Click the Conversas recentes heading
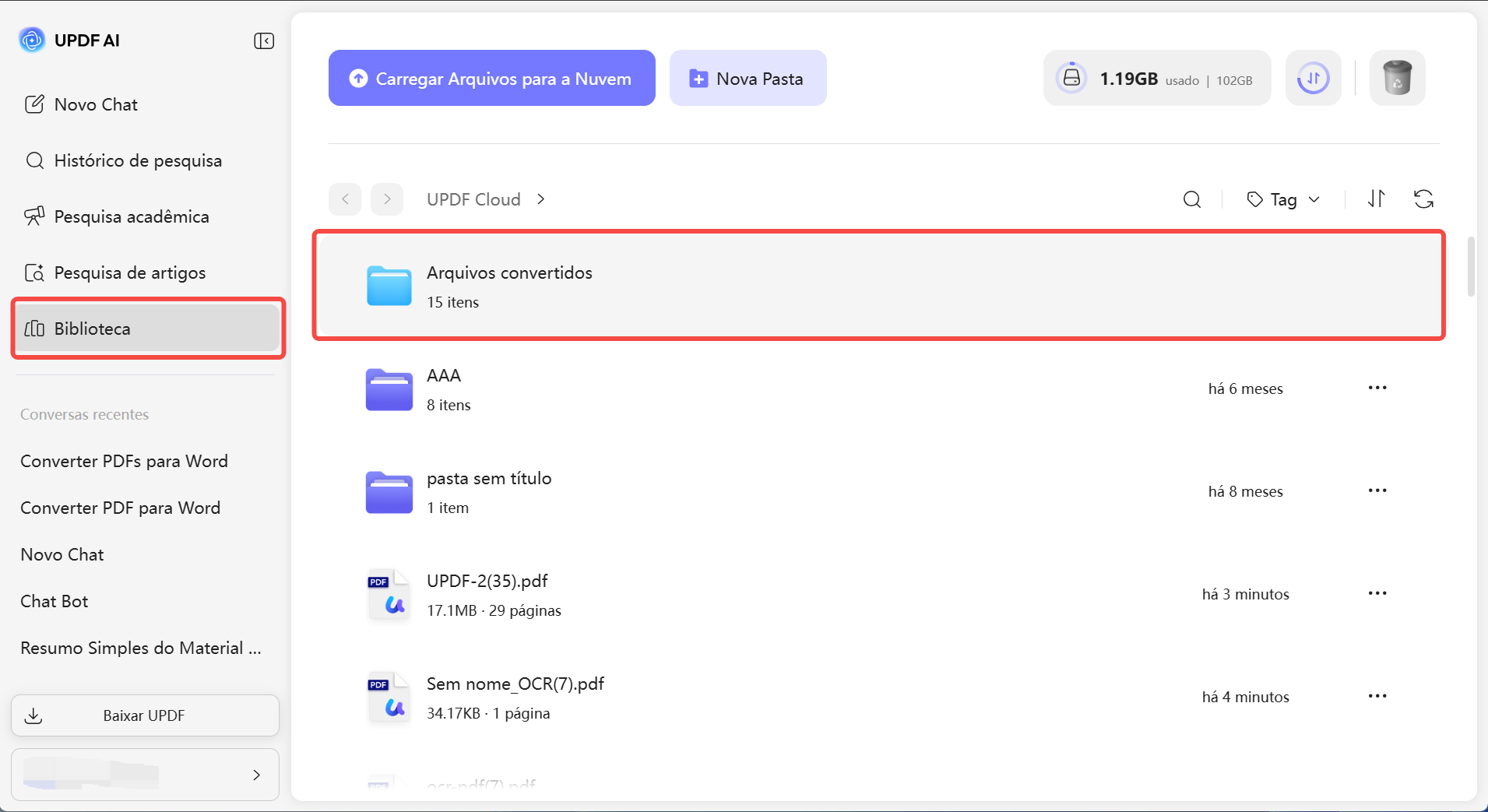The width and height of the screenshot is (1488, 812). [84, 414]
